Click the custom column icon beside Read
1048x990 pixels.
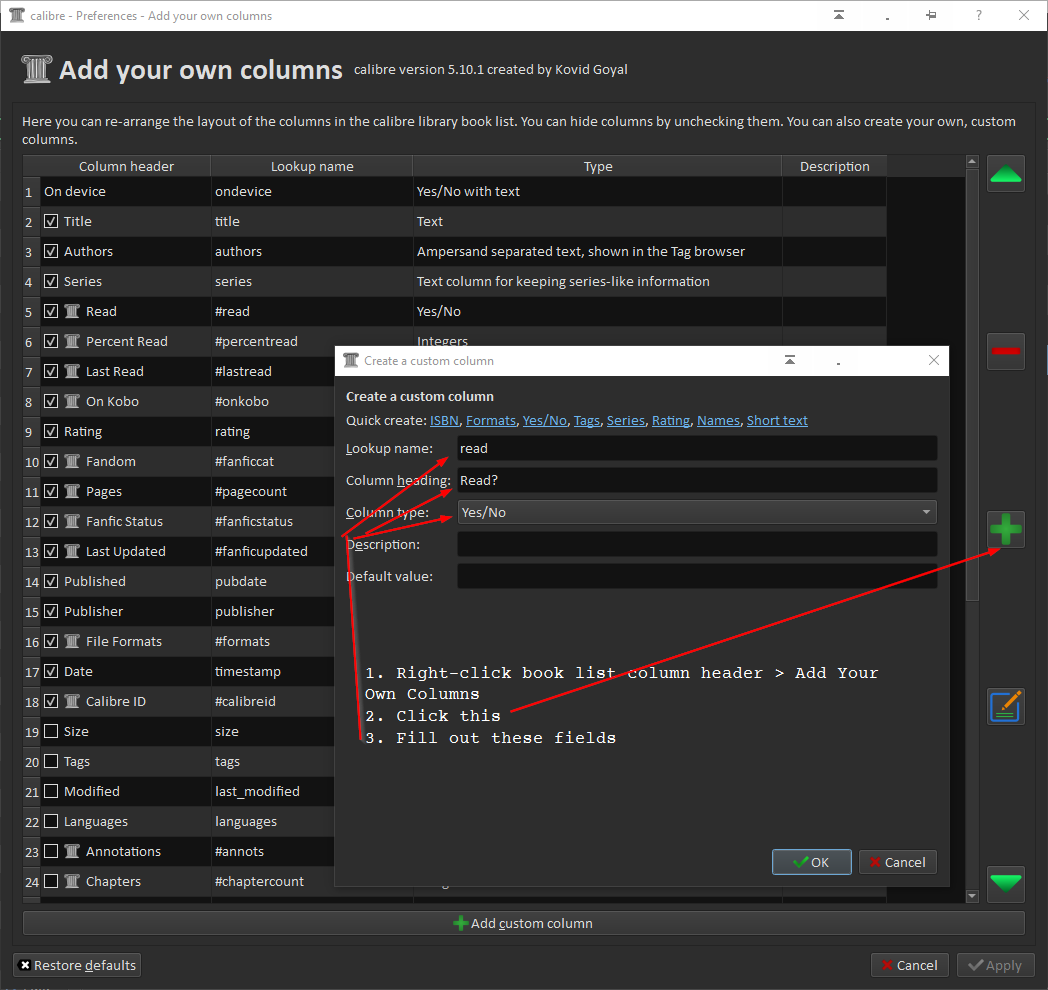click(x=72, y=312)
